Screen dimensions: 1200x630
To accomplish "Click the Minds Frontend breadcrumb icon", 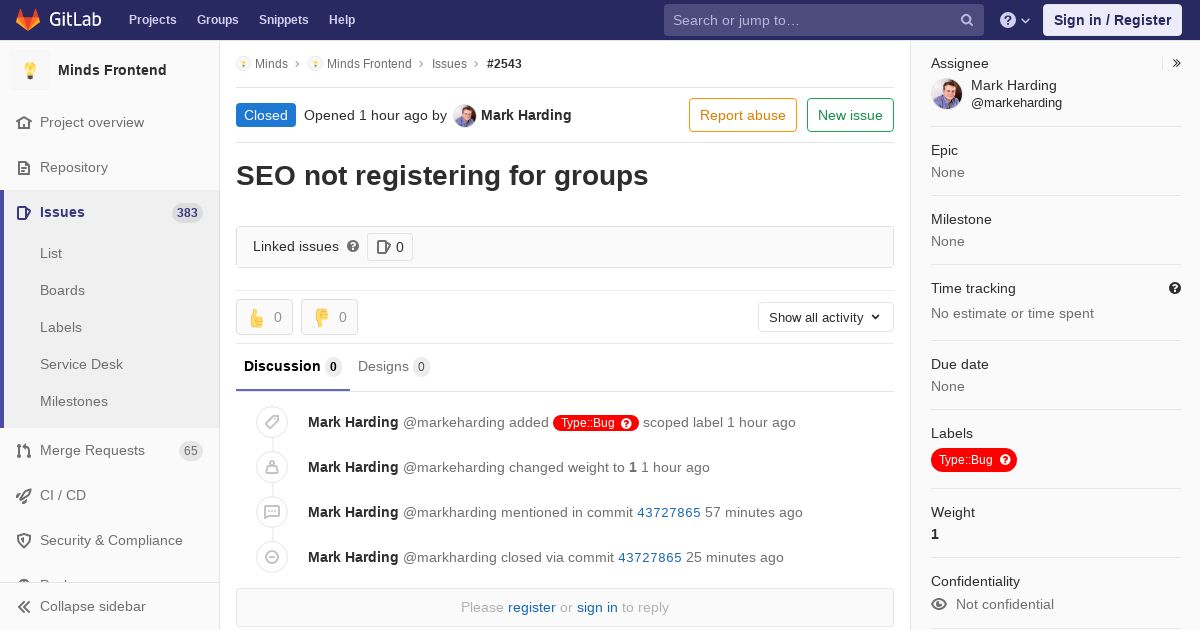I will [315, 64].
